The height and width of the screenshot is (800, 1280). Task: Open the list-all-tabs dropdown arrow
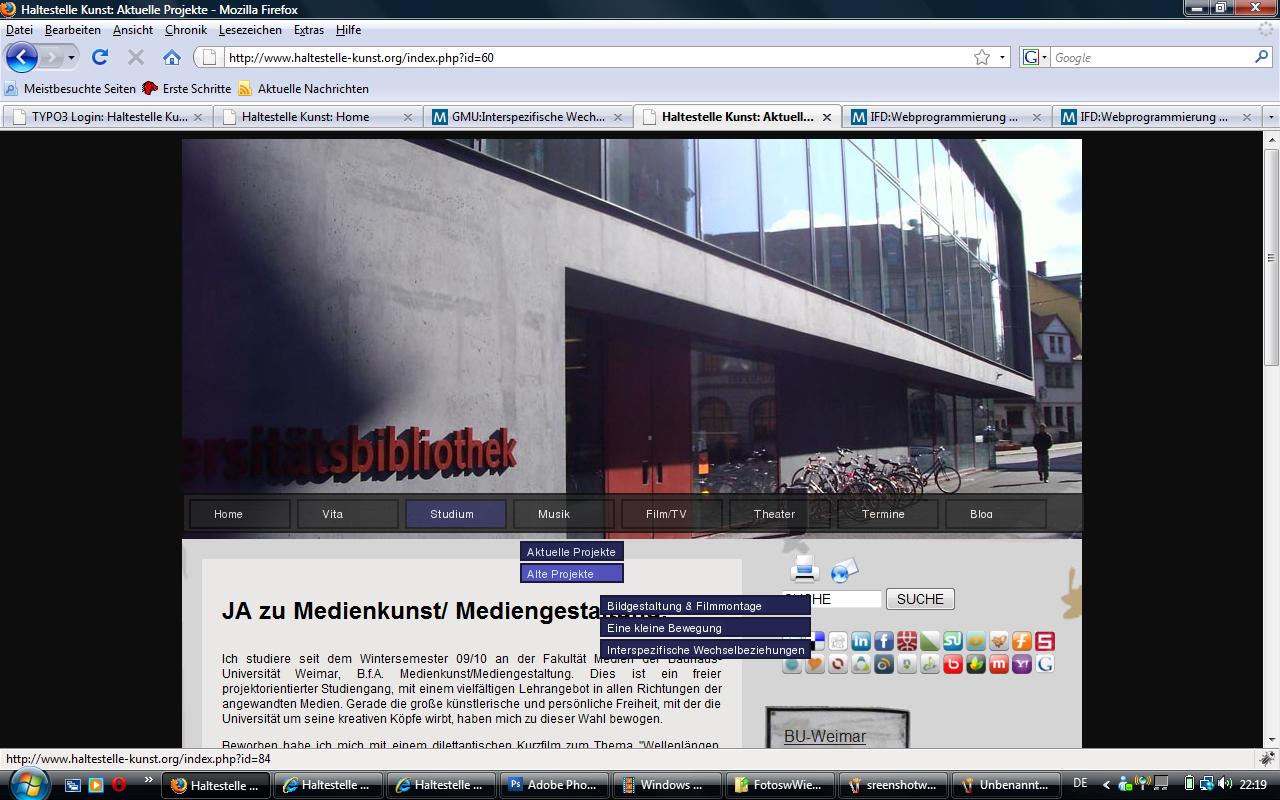[x=1271, y=117]
